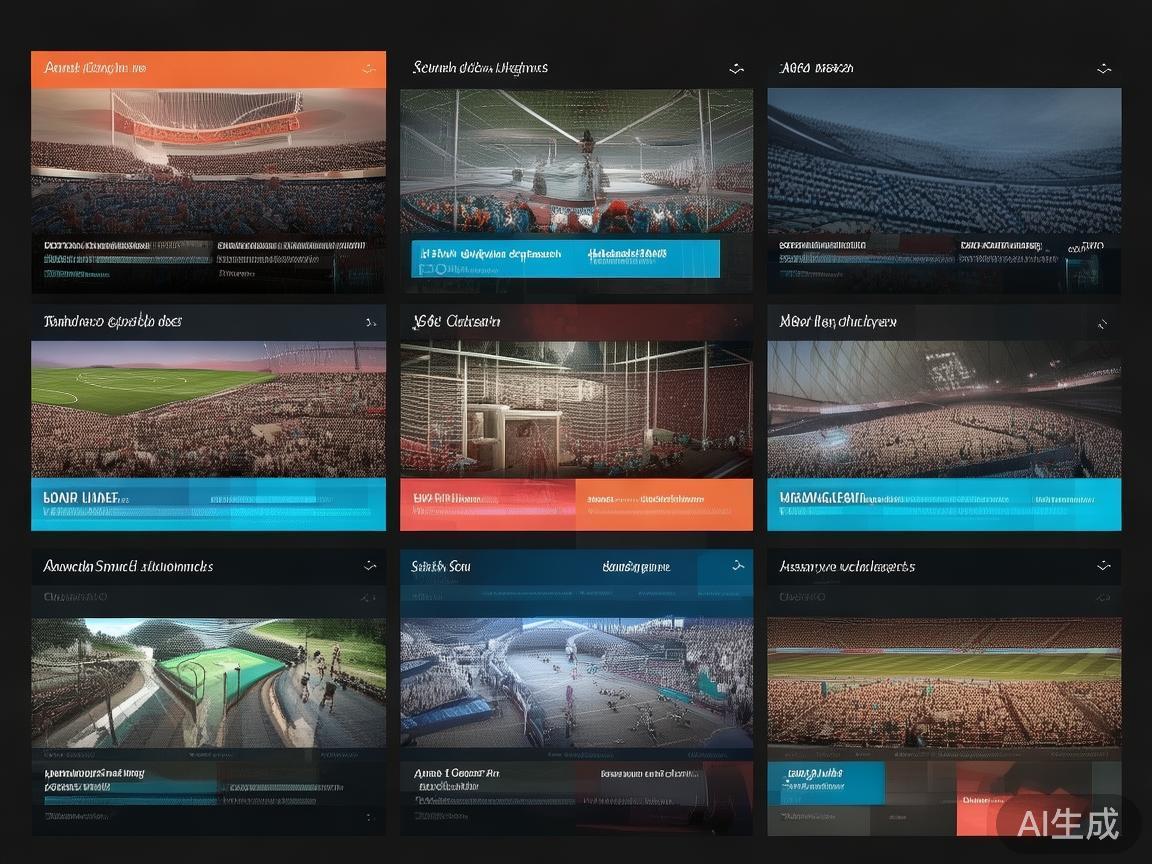Viewport: 1152px width, 864px height.
Task: Expand the sub-row under the aerial pitch card header
Action: click(368, 598)
